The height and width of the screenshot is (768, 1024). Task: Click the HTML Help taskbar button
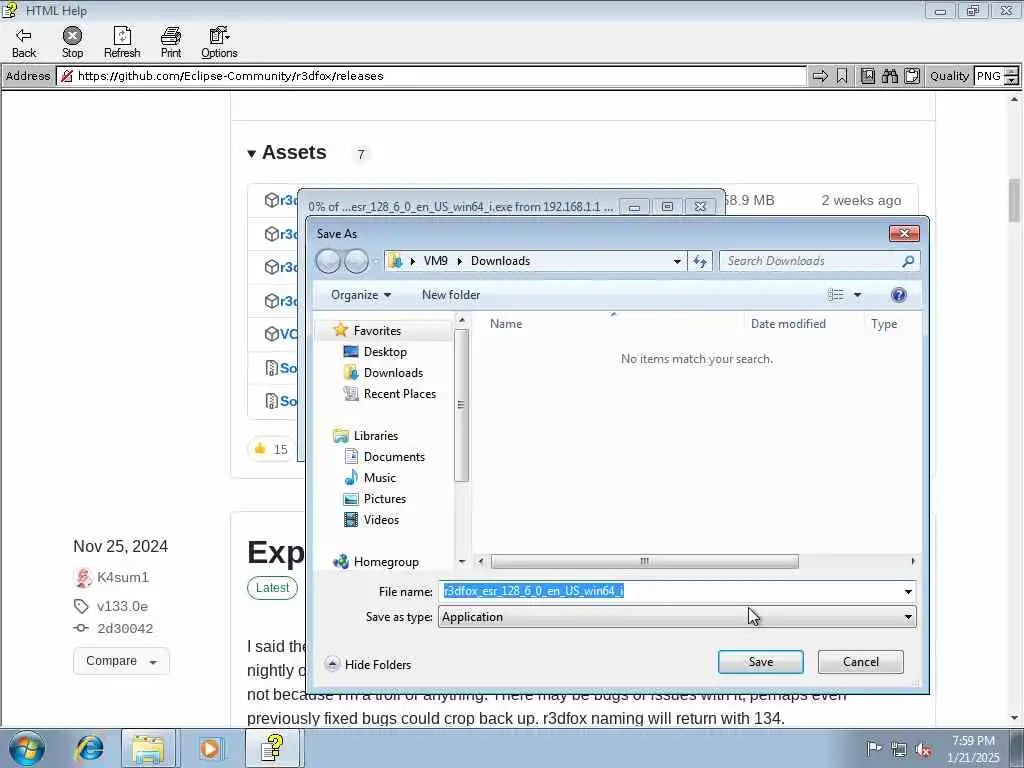click(x=273, y=748)
